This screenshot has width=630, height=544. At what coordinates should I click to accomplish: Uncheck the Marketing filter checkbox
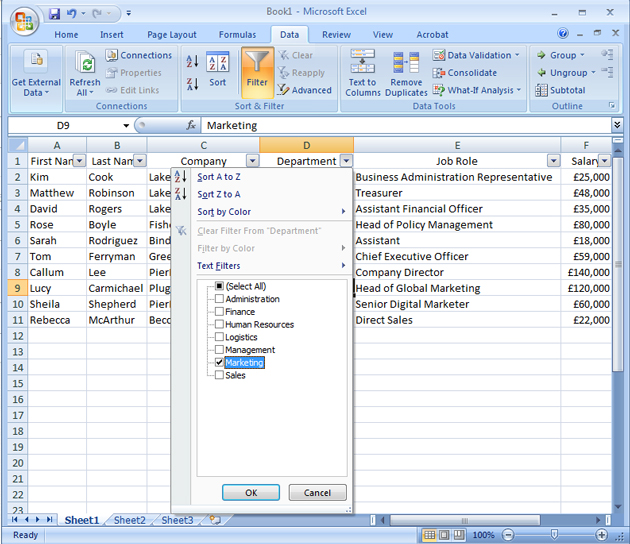point(219,363)
